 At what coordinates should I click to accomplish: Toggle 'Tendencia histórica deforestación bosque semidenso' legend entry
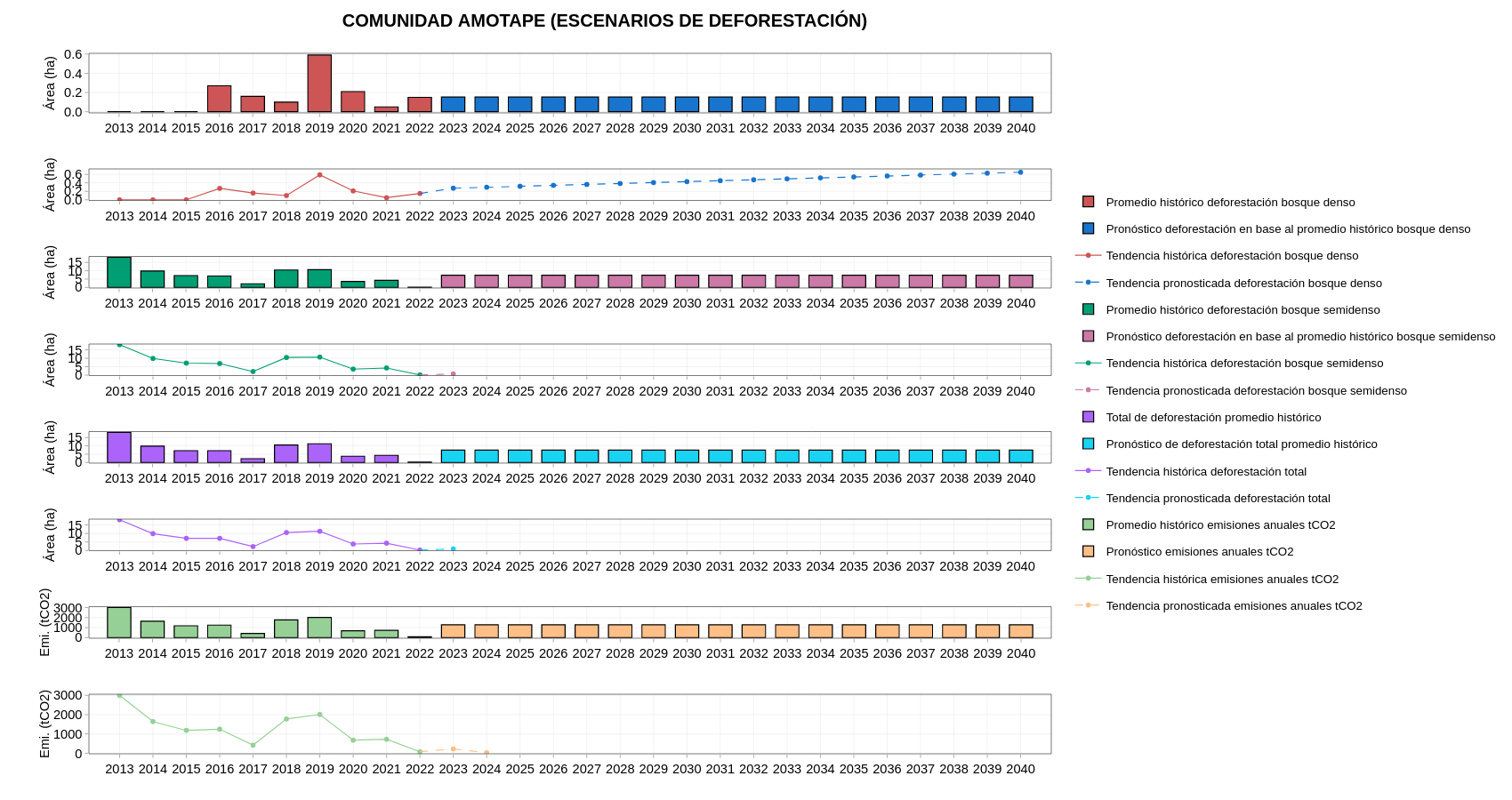click(1244, 364)
